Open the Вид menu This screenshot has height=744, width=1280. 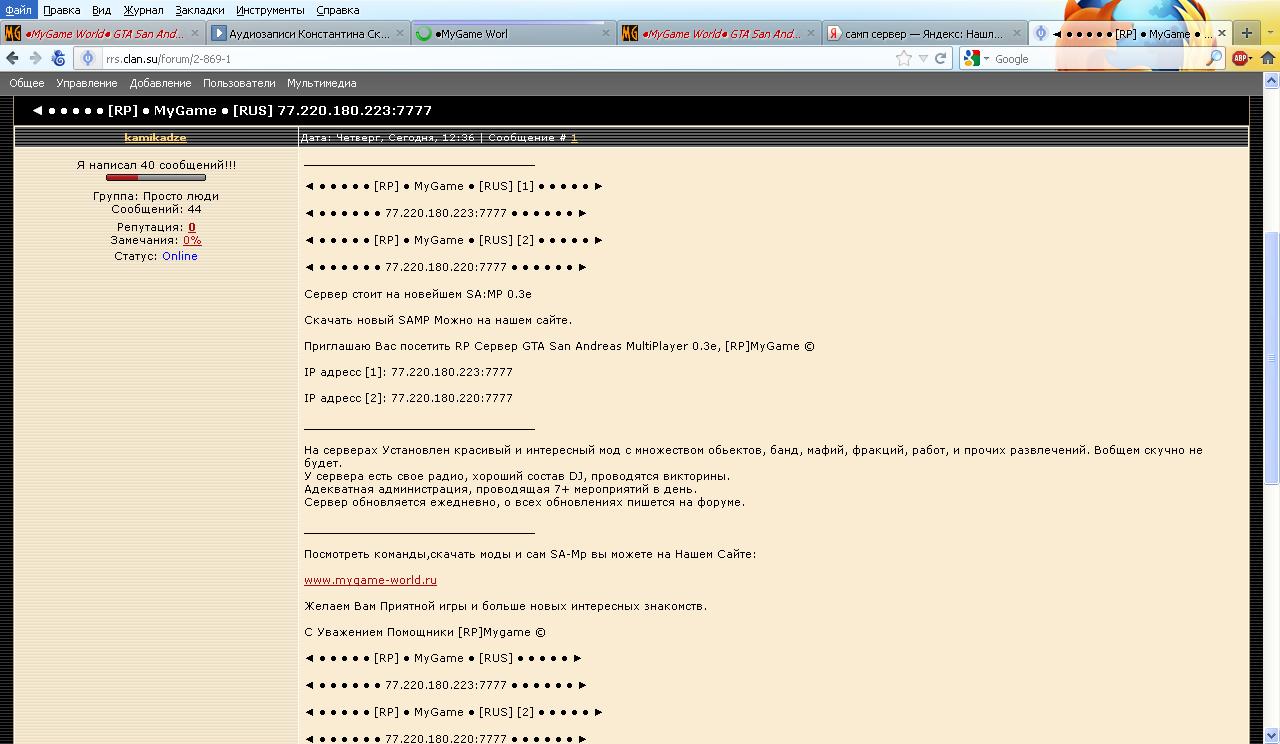[101, 10]
